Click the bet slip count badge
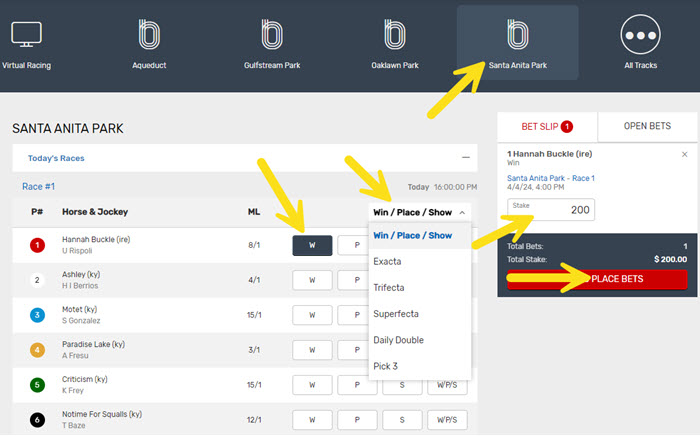 (x=567, y=127)
